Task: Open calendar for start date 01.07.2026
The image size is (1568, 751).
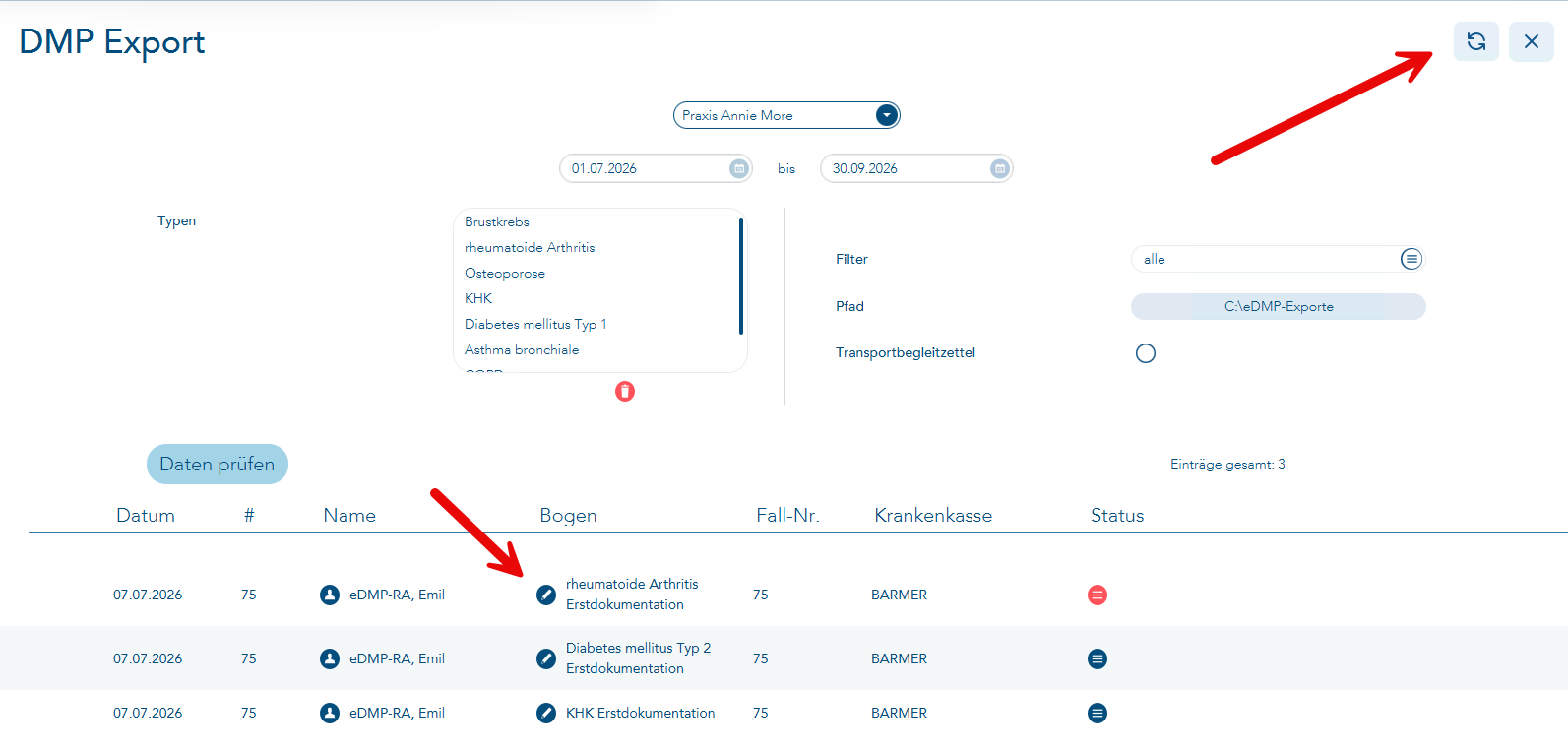Action: click(x=739, y=168)
